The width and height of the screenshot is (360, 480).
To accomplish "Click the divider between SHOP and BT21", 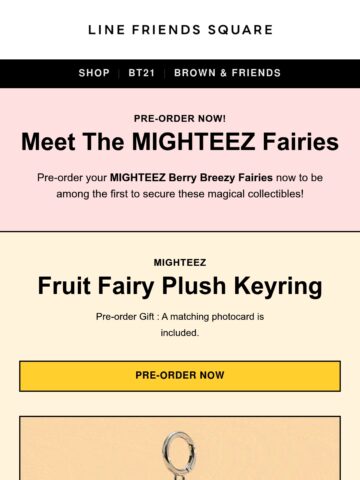I will 119,73.
